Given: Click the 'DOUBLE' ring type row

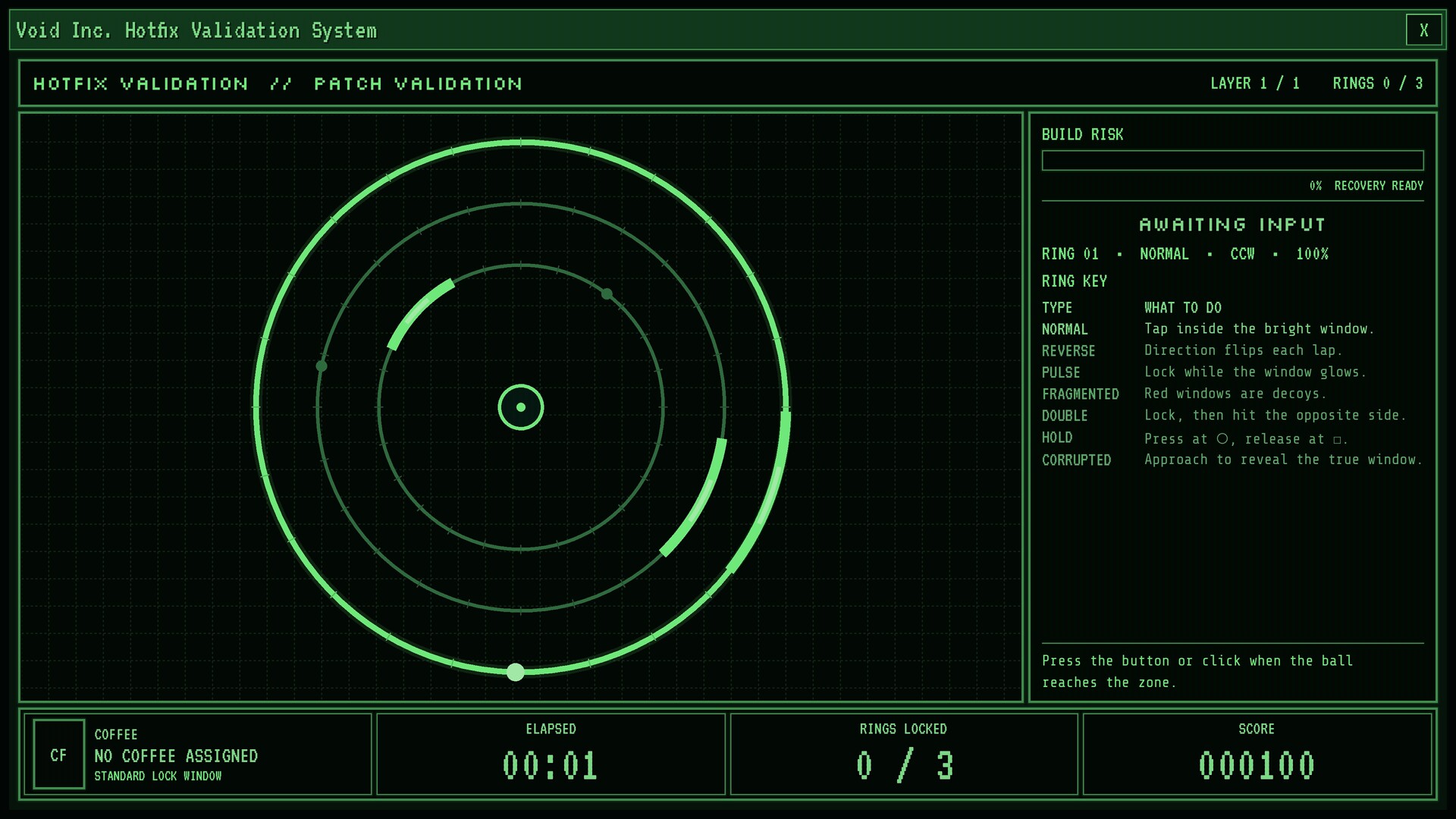Looking at the screenshot, I should click(x=1232, y=416).
